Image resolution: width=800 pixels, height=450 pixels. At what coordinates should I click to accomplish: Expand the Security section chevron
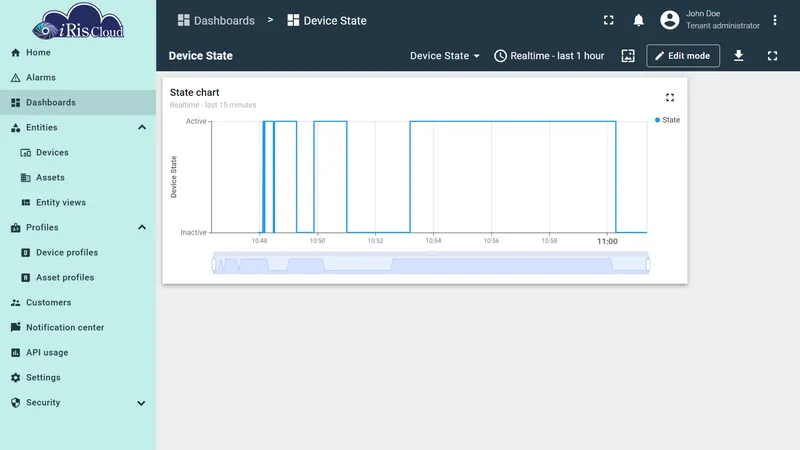(x=141, y=403)
